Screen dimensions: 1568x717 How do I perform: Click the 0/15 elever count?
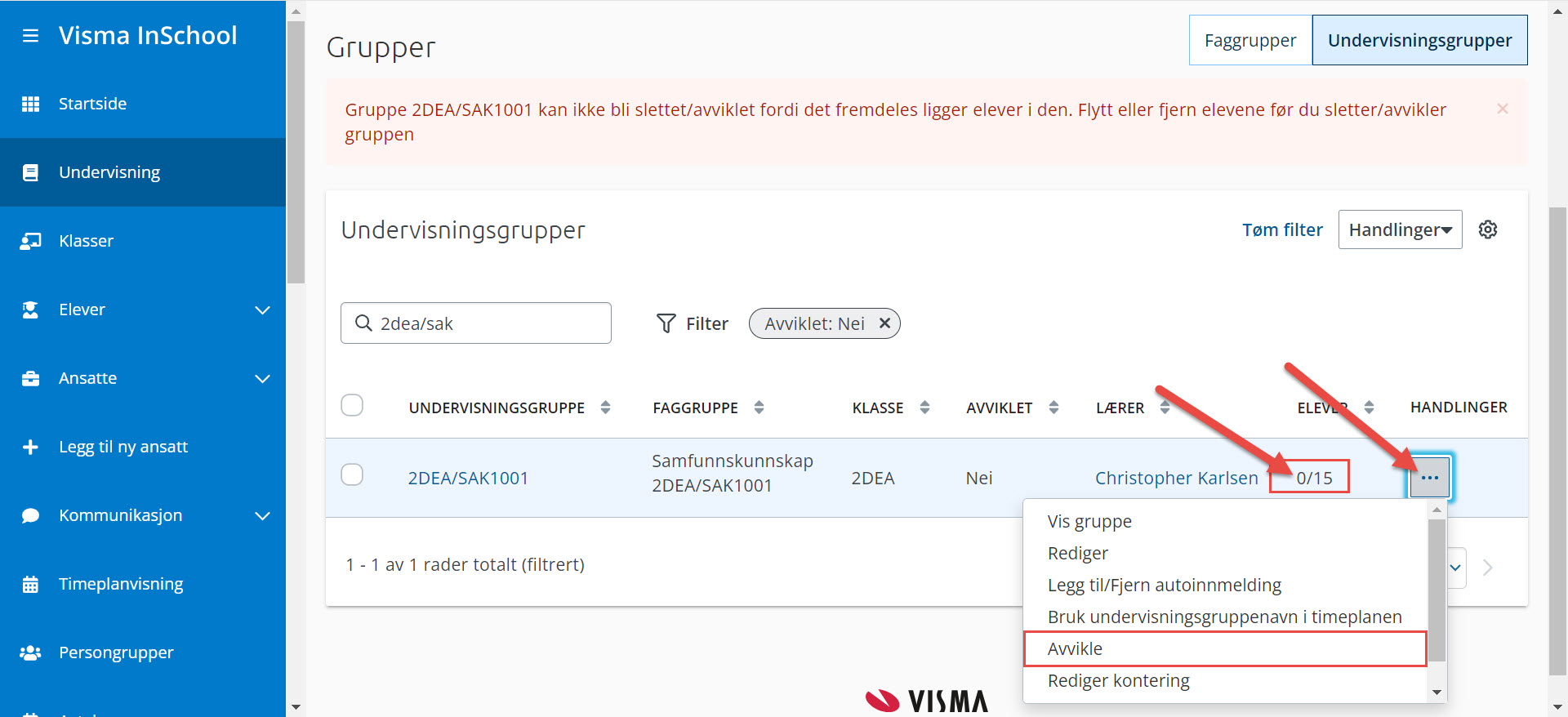pyautogui.click(x=1314, y=478)
